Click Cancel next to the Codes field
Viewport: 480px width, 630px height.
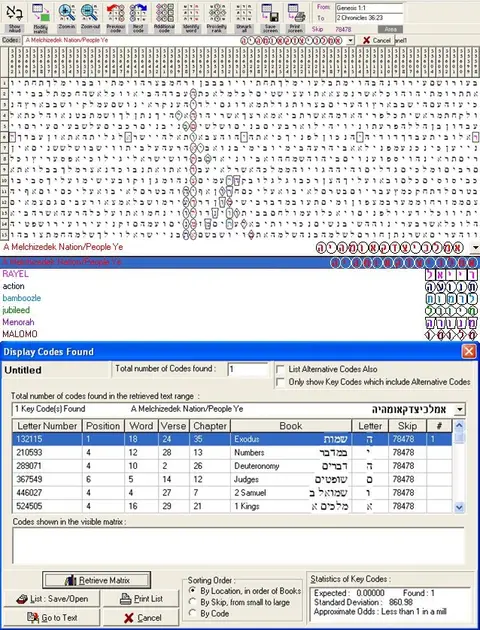pos(377,40)
